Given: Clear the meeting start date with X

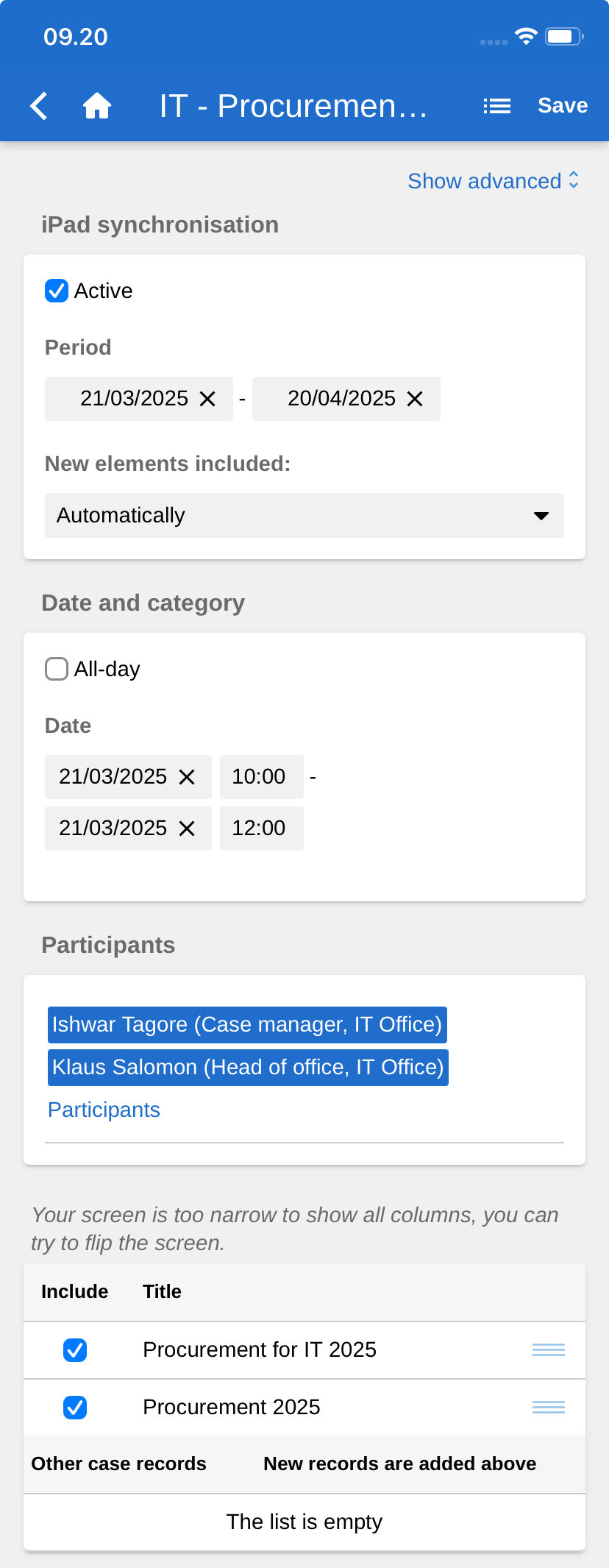Looking at the screenshot, I should point(188,777).
